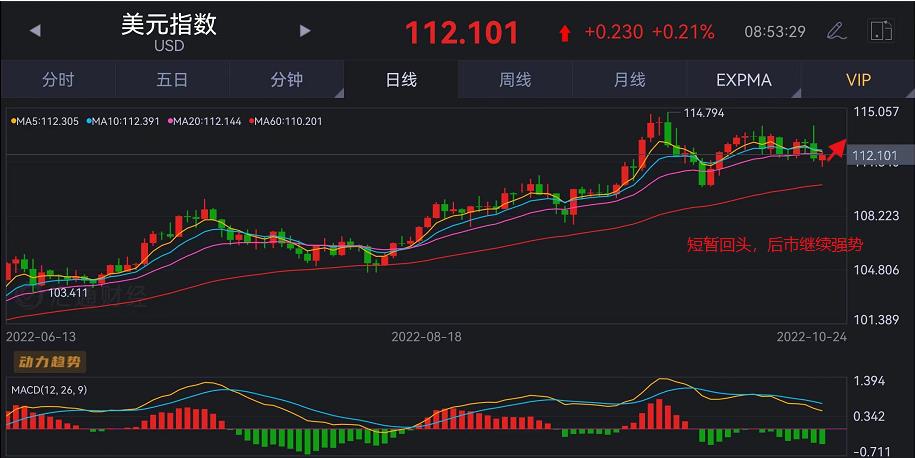Switch to the 分时 intraday tab

point(58,80)
